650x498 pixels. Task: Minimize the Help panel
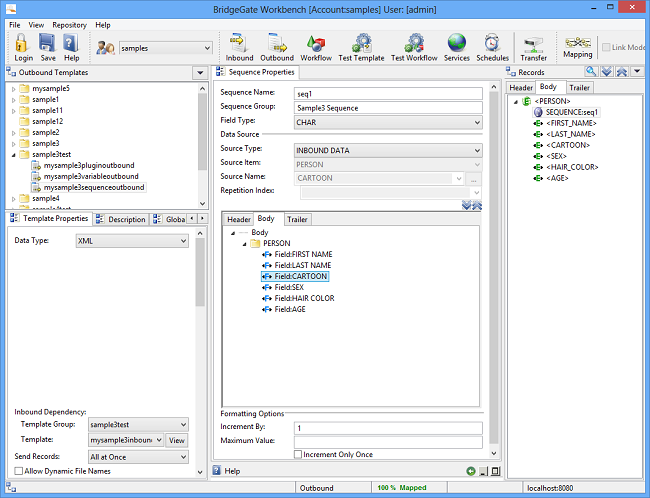pyautogui.click(x=483, y=471)
